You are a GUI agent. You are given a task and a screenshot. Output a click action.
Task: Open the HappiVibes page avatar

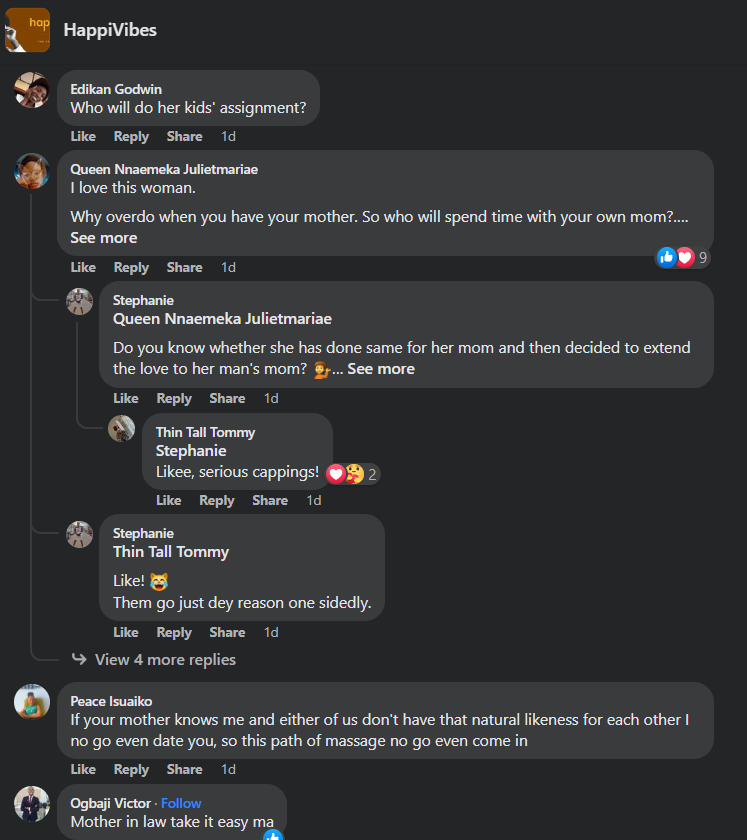coord(27,29)
